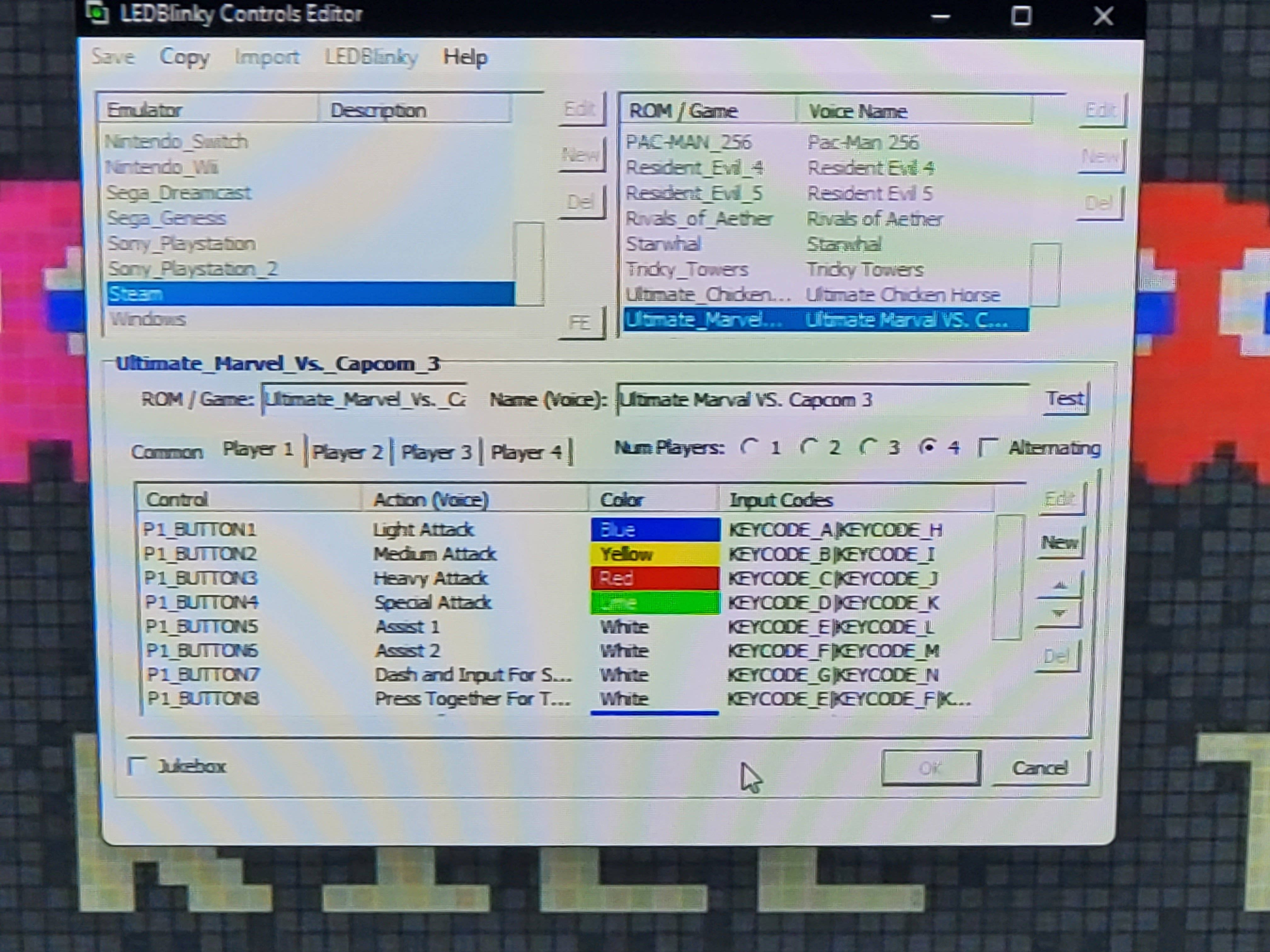
Task: Open the LEDBlinky menu
Action: [x=371, y=57]
